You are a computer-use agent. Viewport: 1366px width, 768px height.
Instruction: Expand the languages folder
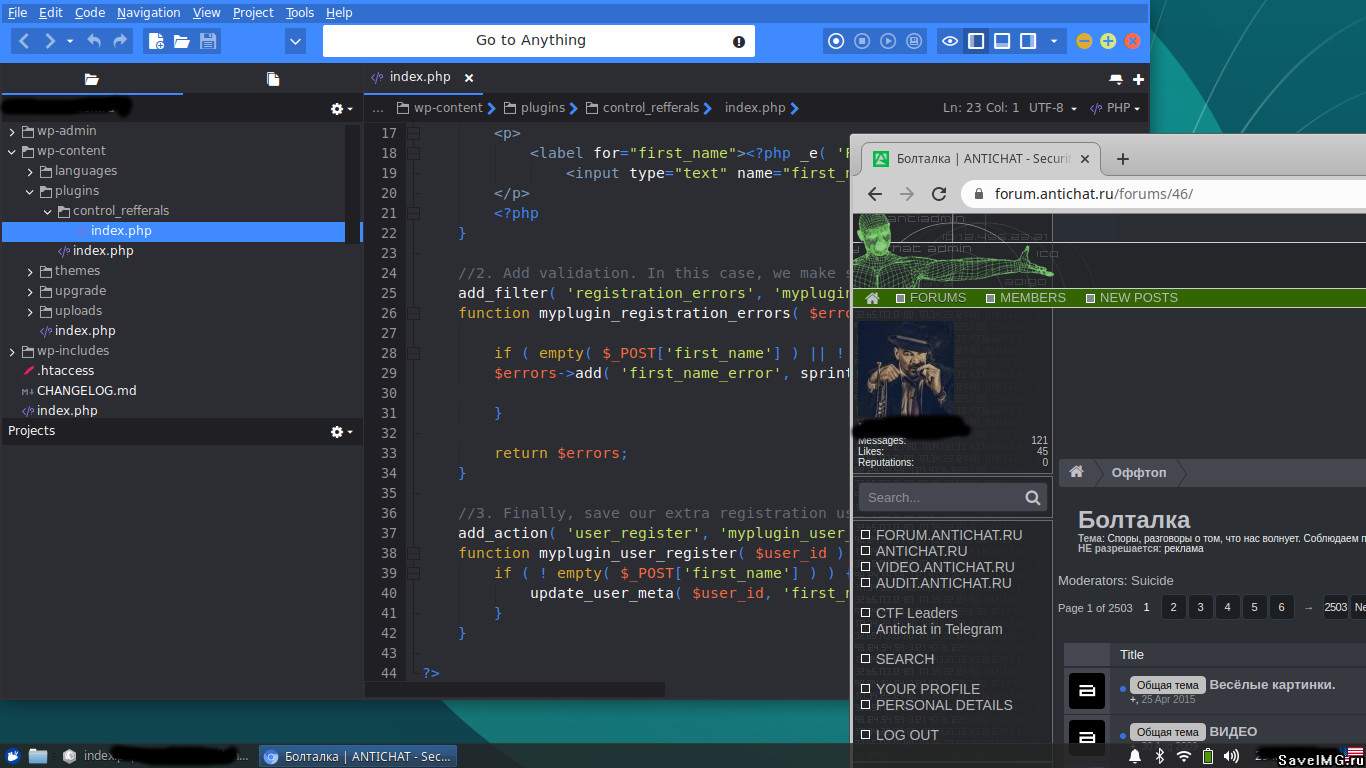pyautogui.click(x=30, y=172)
